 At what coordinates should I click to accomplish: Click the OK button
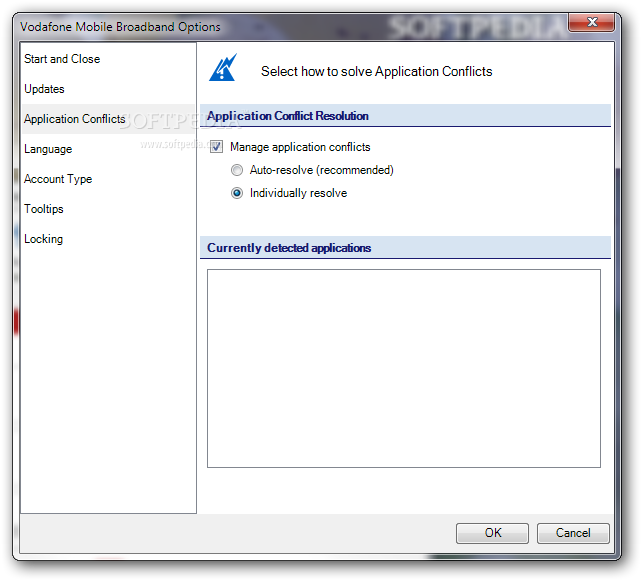[x=492, y=533]
